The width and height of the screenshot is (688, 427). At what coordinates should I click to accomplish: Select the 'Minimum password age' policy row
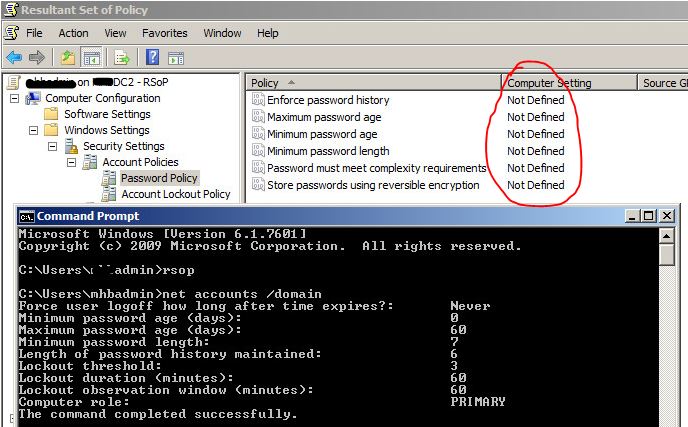(322, 134)
